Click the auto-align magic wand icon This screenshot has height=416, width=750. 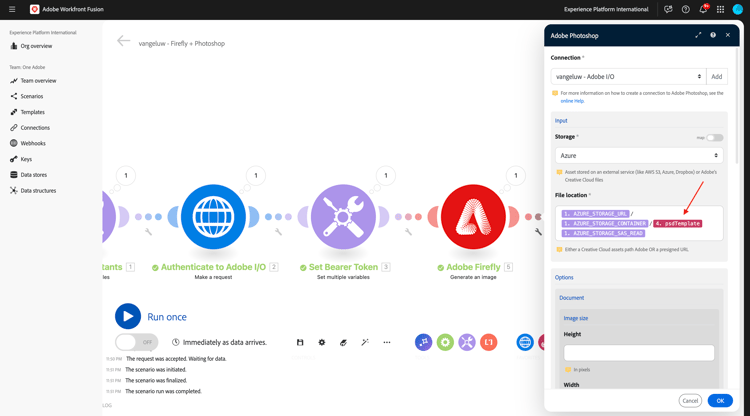pyautogui.click(x=365, y=342)
